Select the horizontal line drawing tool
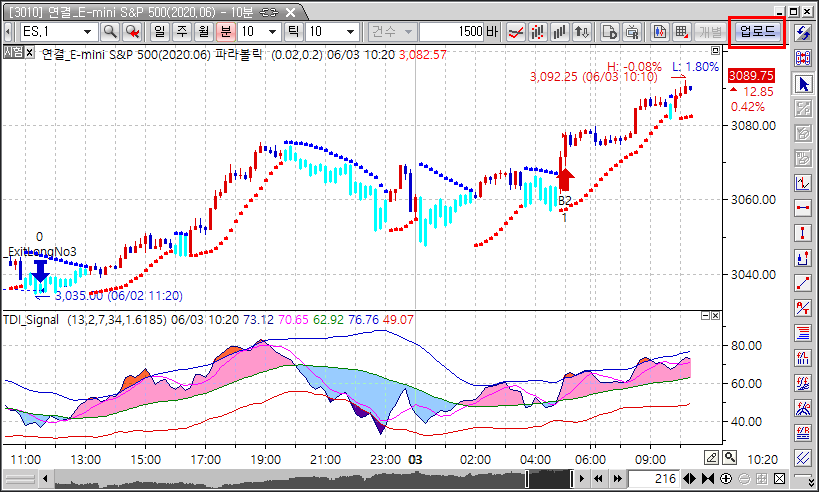 [x=802, y=208]
